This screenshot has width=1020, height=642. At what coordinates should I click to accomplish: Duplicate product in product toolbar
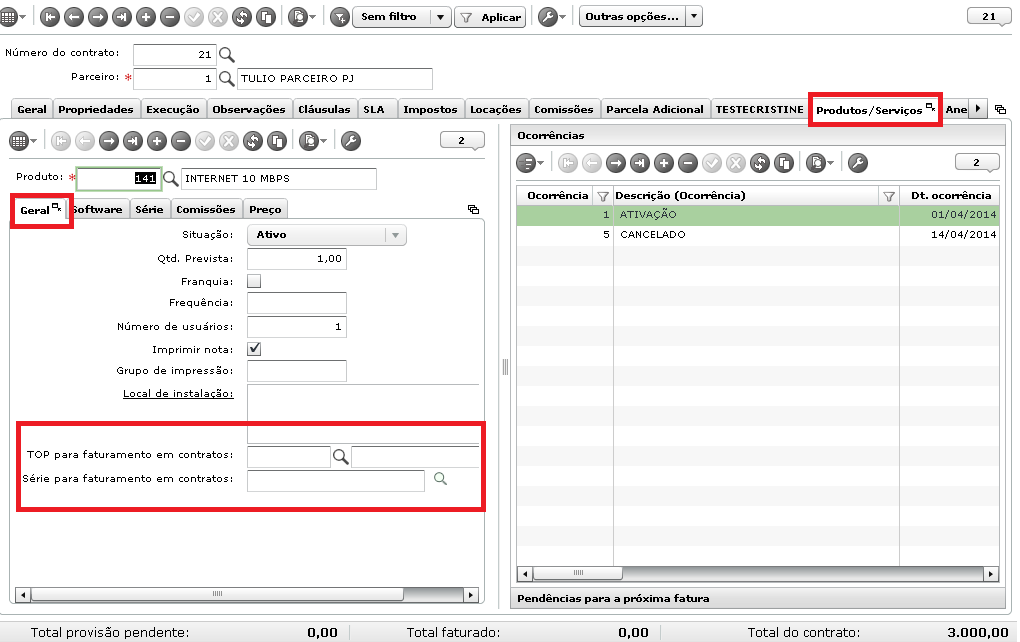[x=277, y=140]
